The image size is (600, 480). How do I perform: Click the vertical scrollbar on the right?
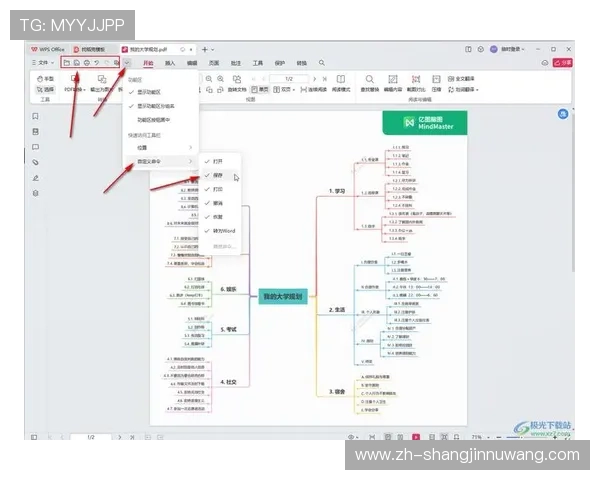(573, 191)
